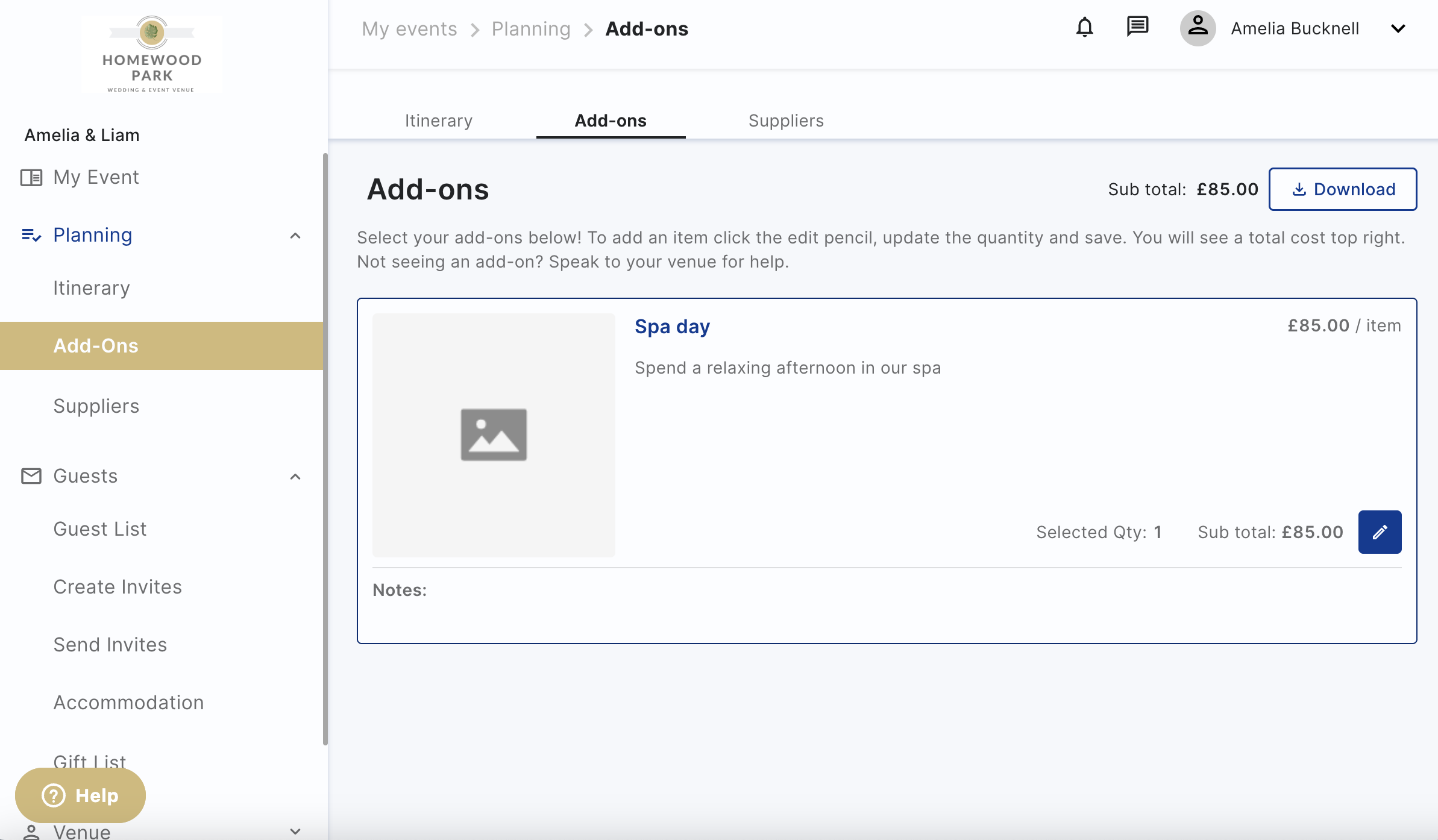Click the Spa day description text
The image size is (1438, 840).
788,368
